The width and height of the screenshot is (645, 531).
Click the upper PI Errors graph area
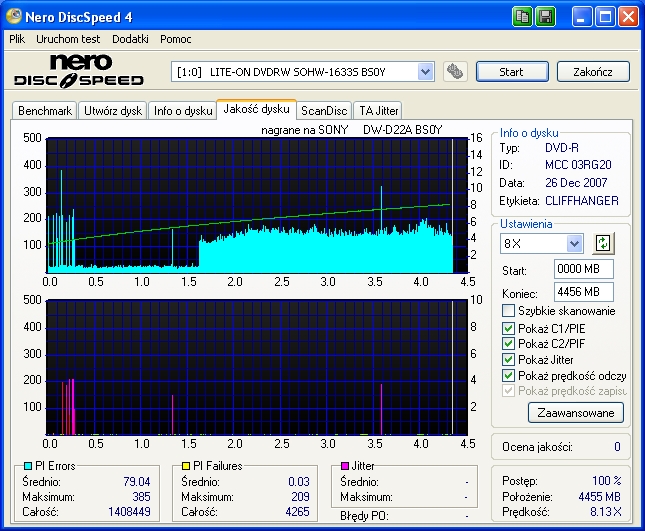click(x=257, y=205)
